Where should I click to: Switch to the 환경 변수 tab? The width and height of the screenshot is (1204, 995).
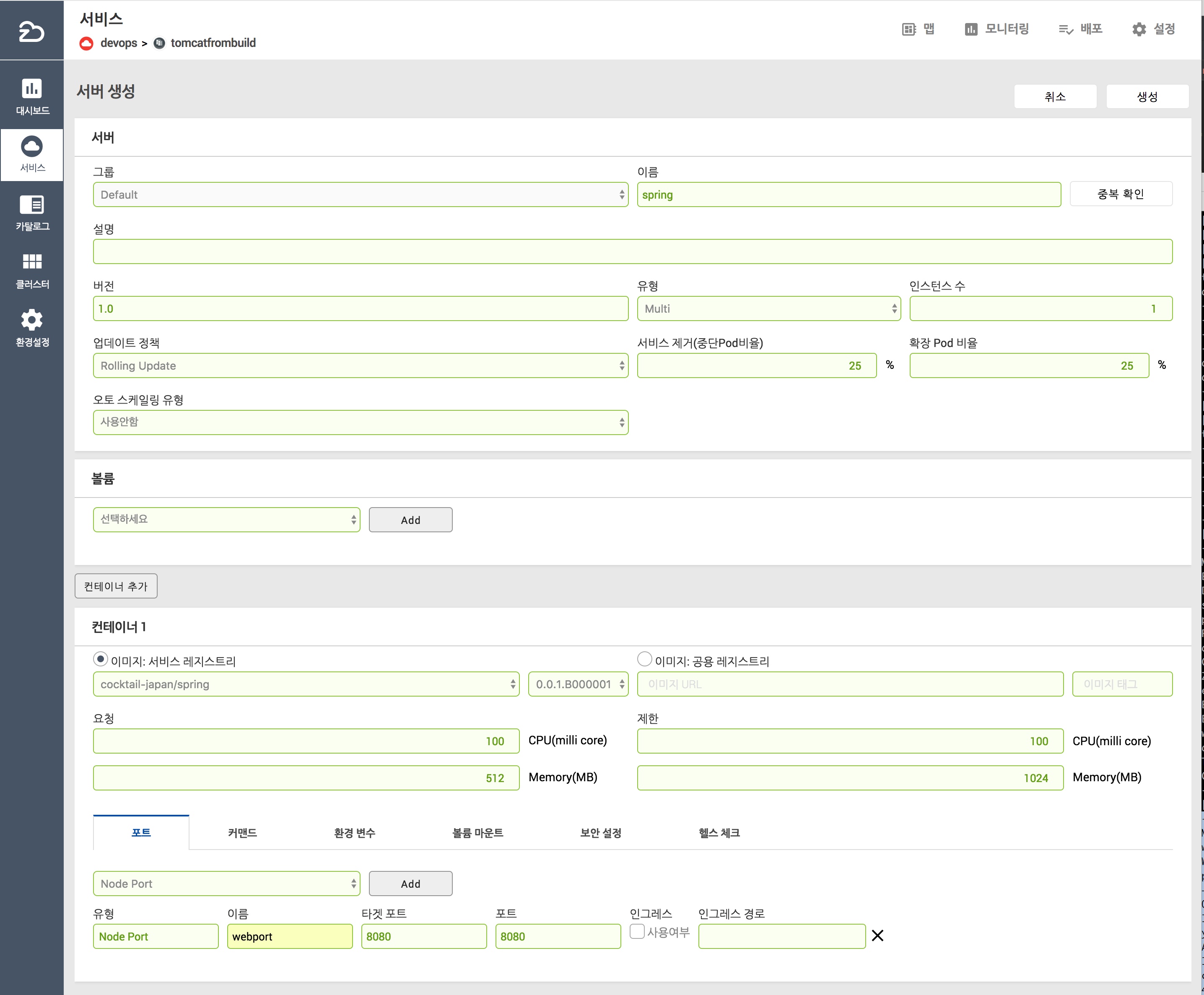tap(354, 833)
